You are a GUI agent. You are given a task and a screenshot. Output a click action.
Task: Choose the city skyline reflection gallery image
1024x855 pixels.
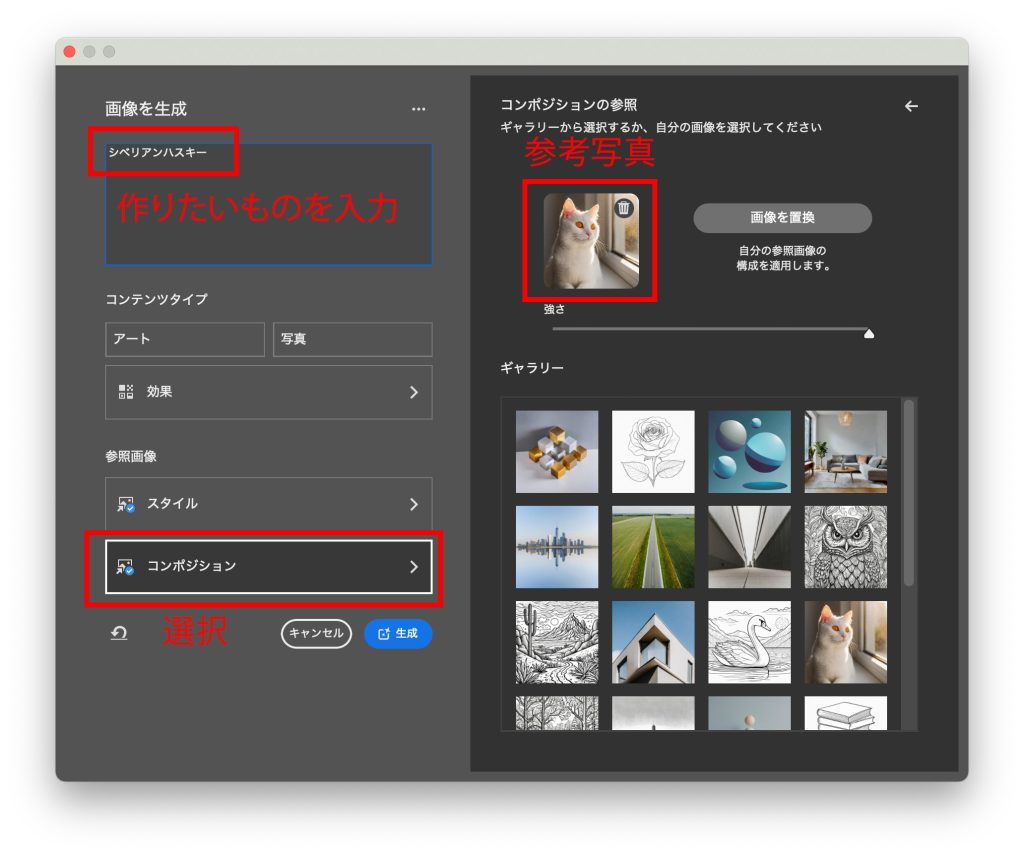[x=556, y=547]
